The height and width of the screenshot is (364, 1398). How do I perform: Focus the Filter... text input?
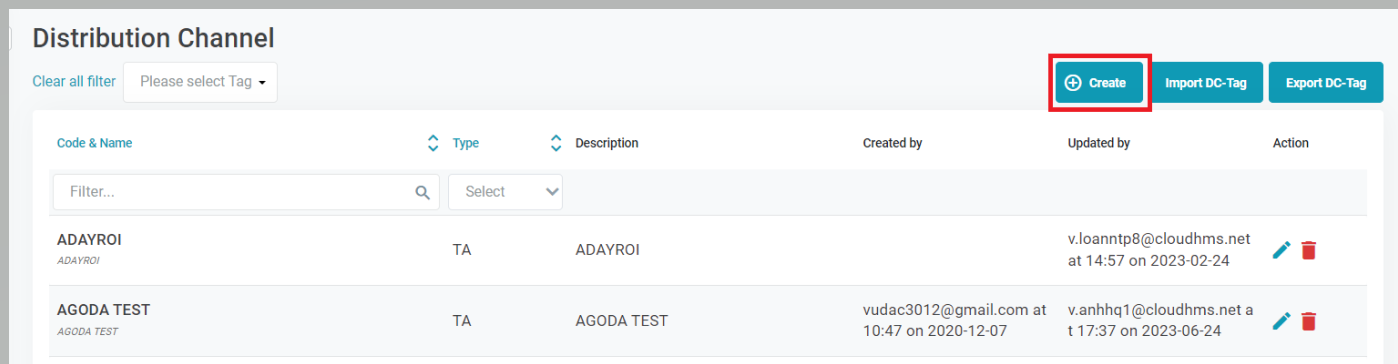click(246, 192)
